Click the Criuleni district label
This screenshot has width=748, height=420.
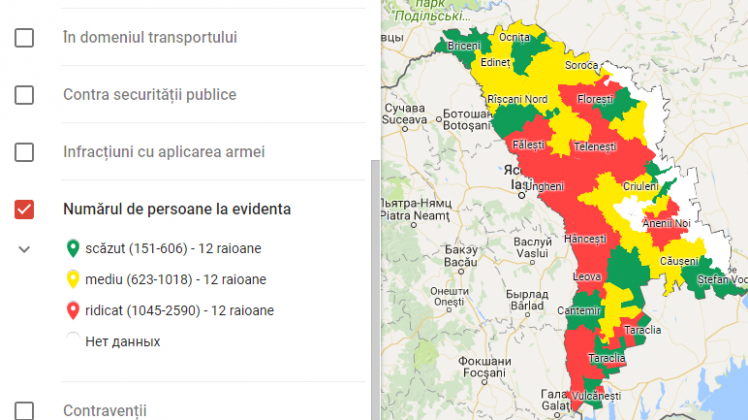(641, 187)
